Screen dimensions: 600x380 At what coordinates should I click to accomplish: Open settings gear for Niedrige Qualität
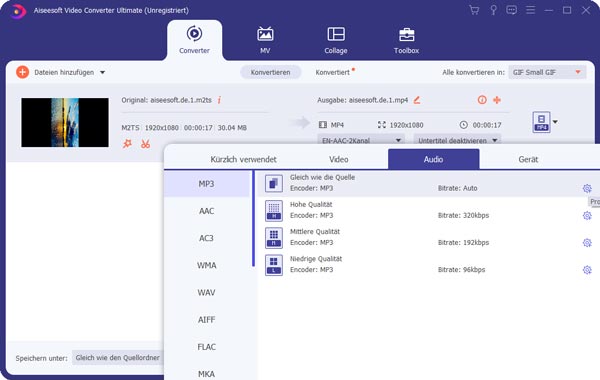pyautogui.click(x=587, y=270)
